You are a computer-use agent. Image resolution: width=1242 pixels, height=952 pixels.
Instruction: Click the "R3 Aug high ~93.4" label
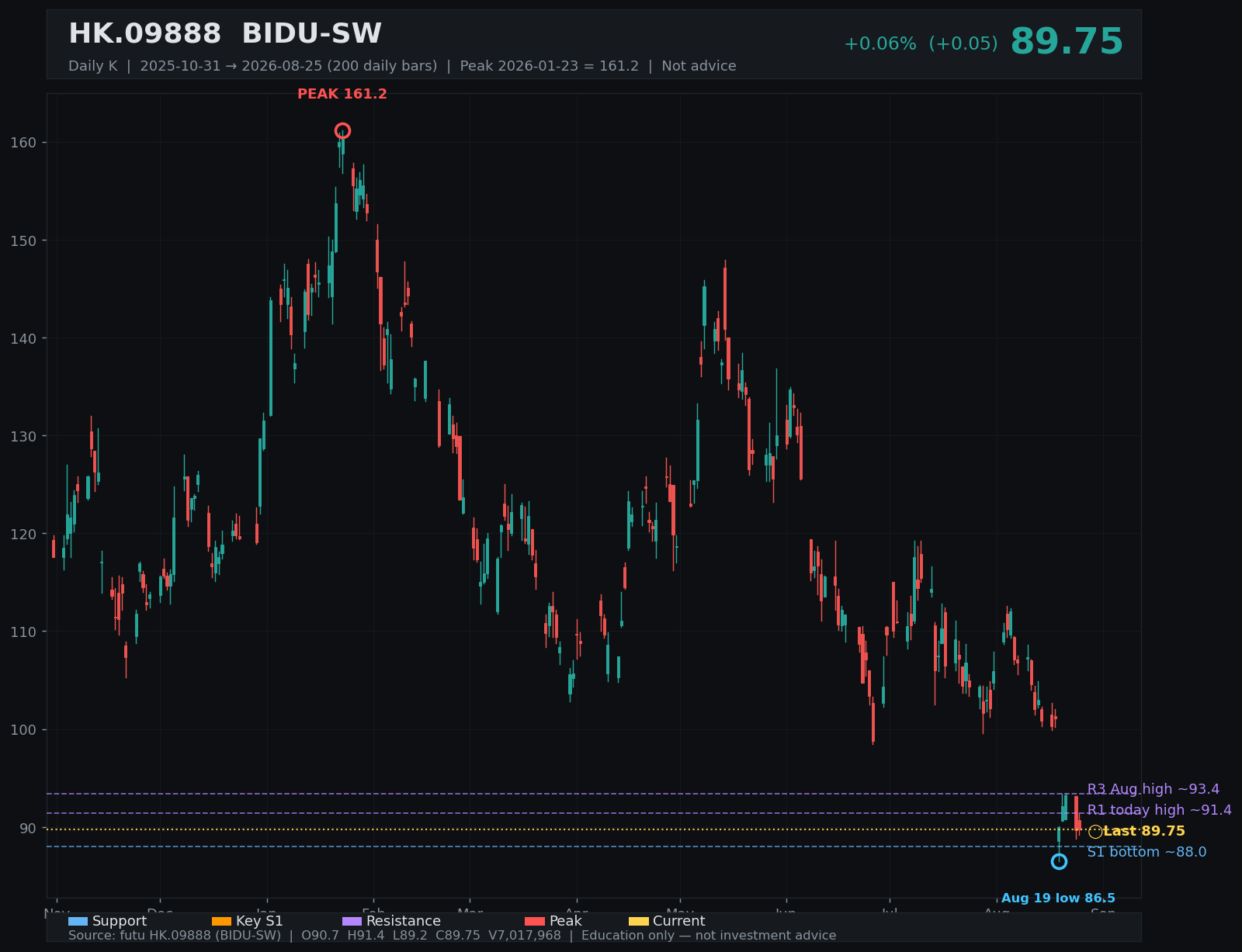(1153, 789)
